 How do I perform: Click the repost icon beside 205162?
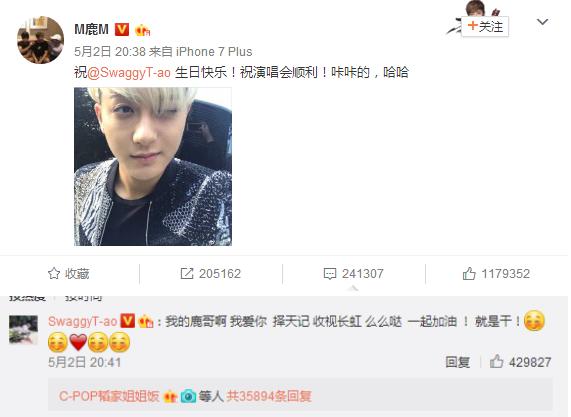[x=187, y=274]
